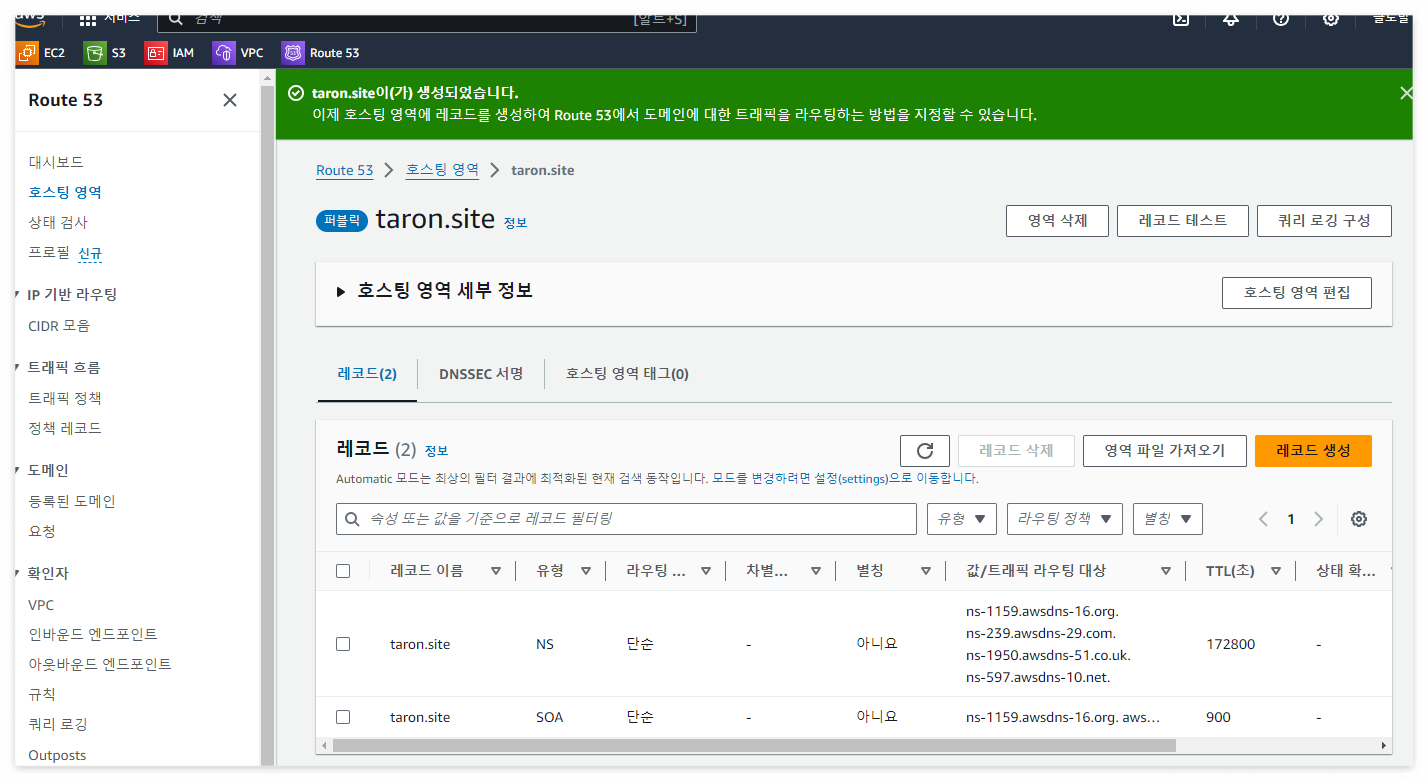Click the 영역 파일 가져오기 button
Viewport: 1428px width, 781px height.
(1165, 451)
